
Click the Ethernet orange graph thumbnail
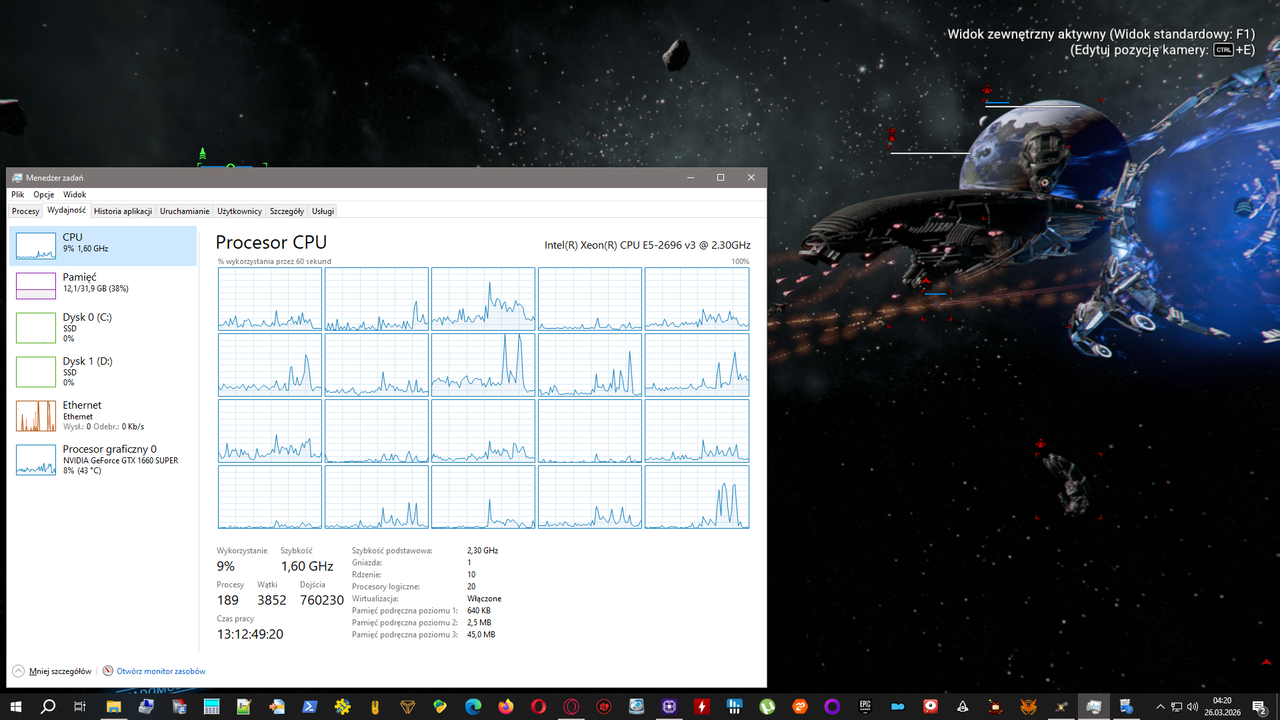[x=36, y=416]
